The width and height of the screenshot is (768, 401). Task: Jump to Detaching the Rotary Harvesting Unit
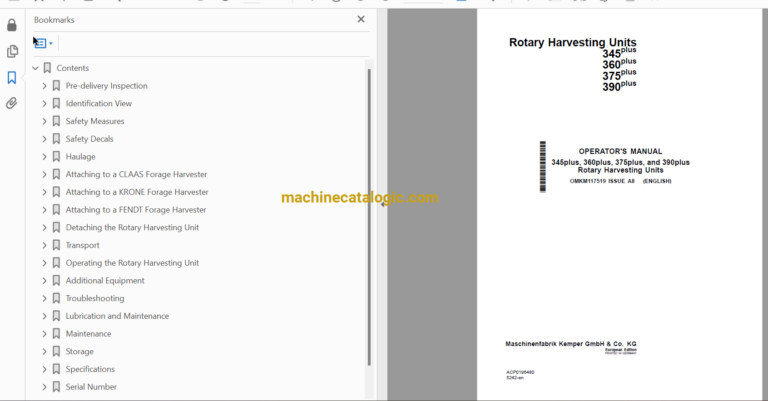tap(132, 228)
